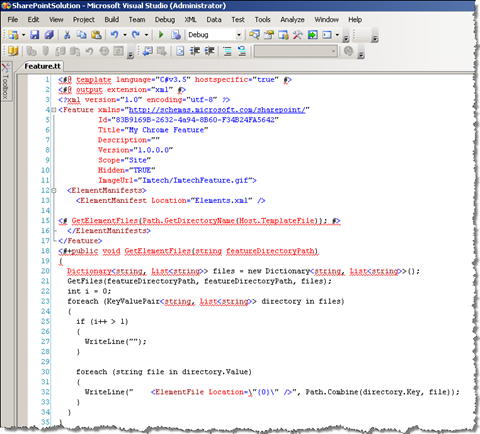
Task: Follow the schemas.microsoft.com/sharepoint link
Action: coord(217,110)
